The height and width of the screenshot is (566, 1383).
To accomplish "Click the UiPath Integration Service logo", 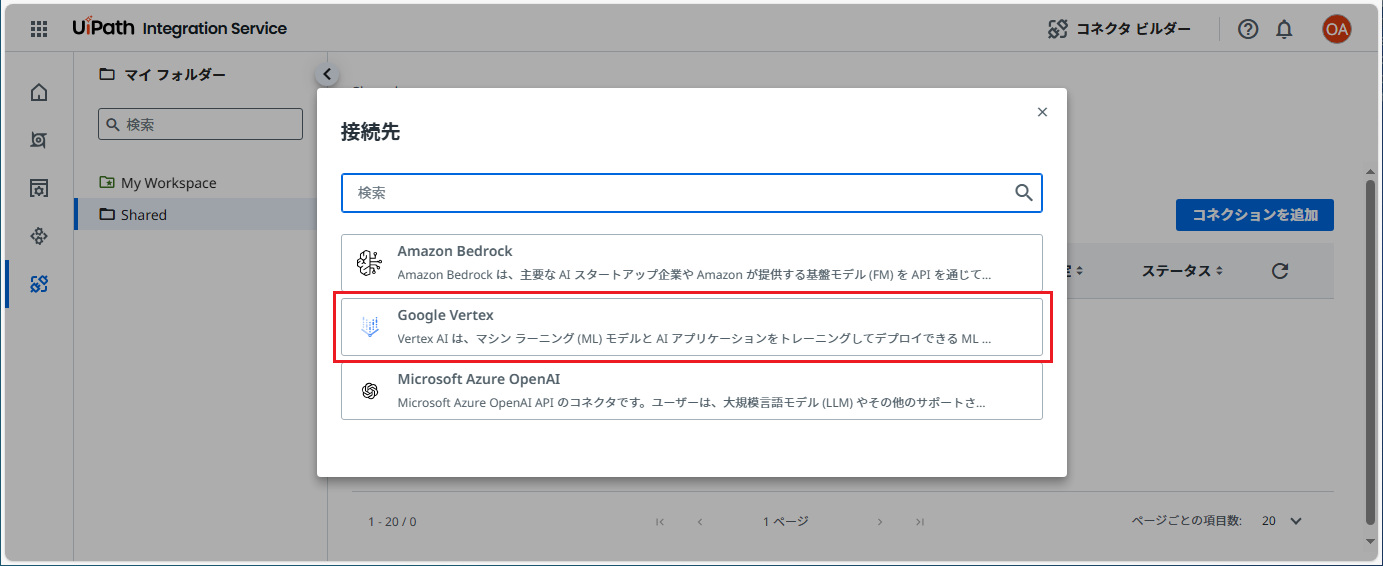I will click(179, 28).
